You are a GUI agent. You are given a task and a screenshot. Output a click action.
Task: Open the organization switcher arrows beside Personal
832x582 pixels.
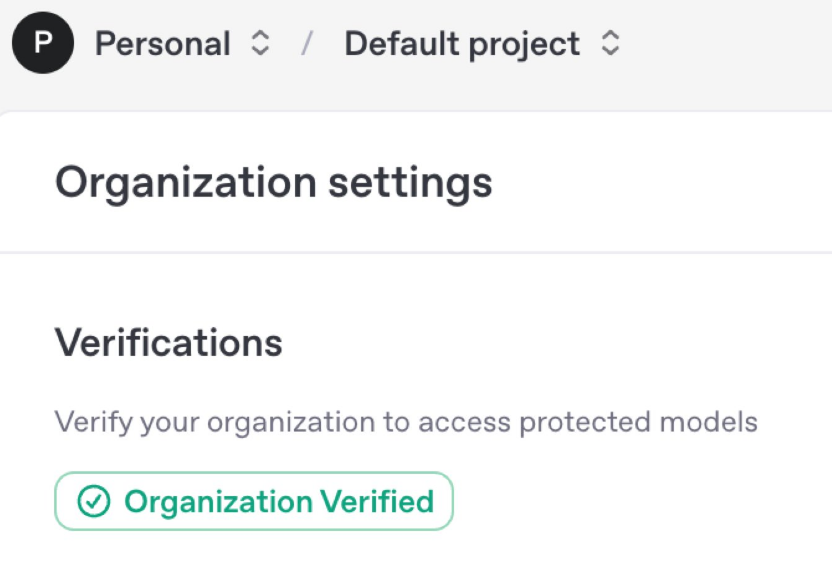pyautogui.click(x=260, y=43)
